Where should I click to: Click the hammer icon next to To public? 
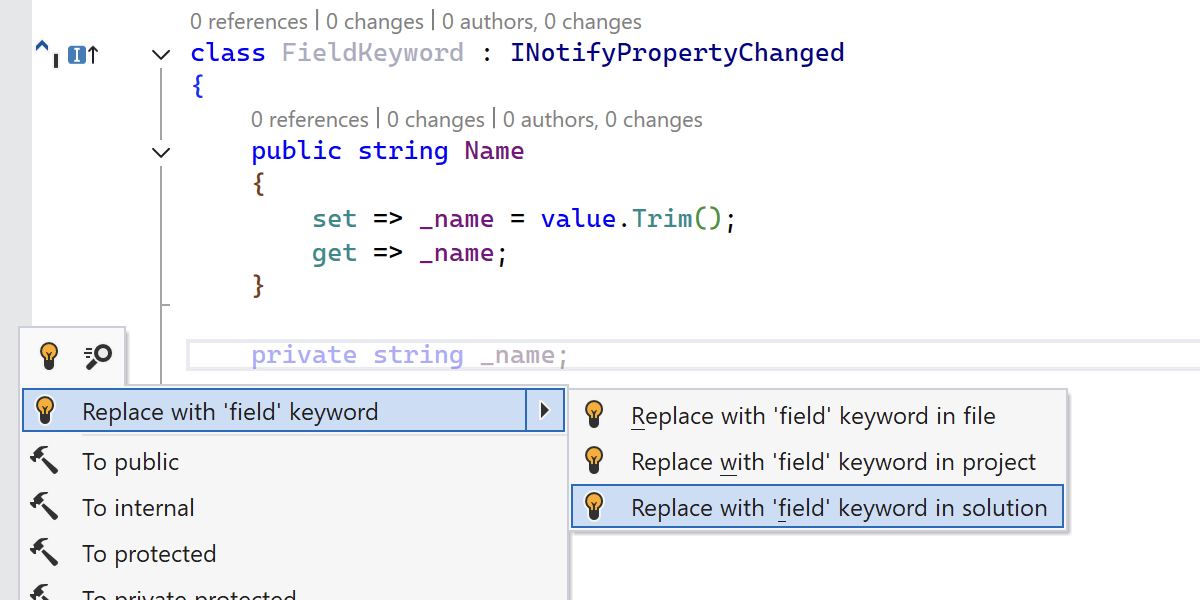click(44, 462)
